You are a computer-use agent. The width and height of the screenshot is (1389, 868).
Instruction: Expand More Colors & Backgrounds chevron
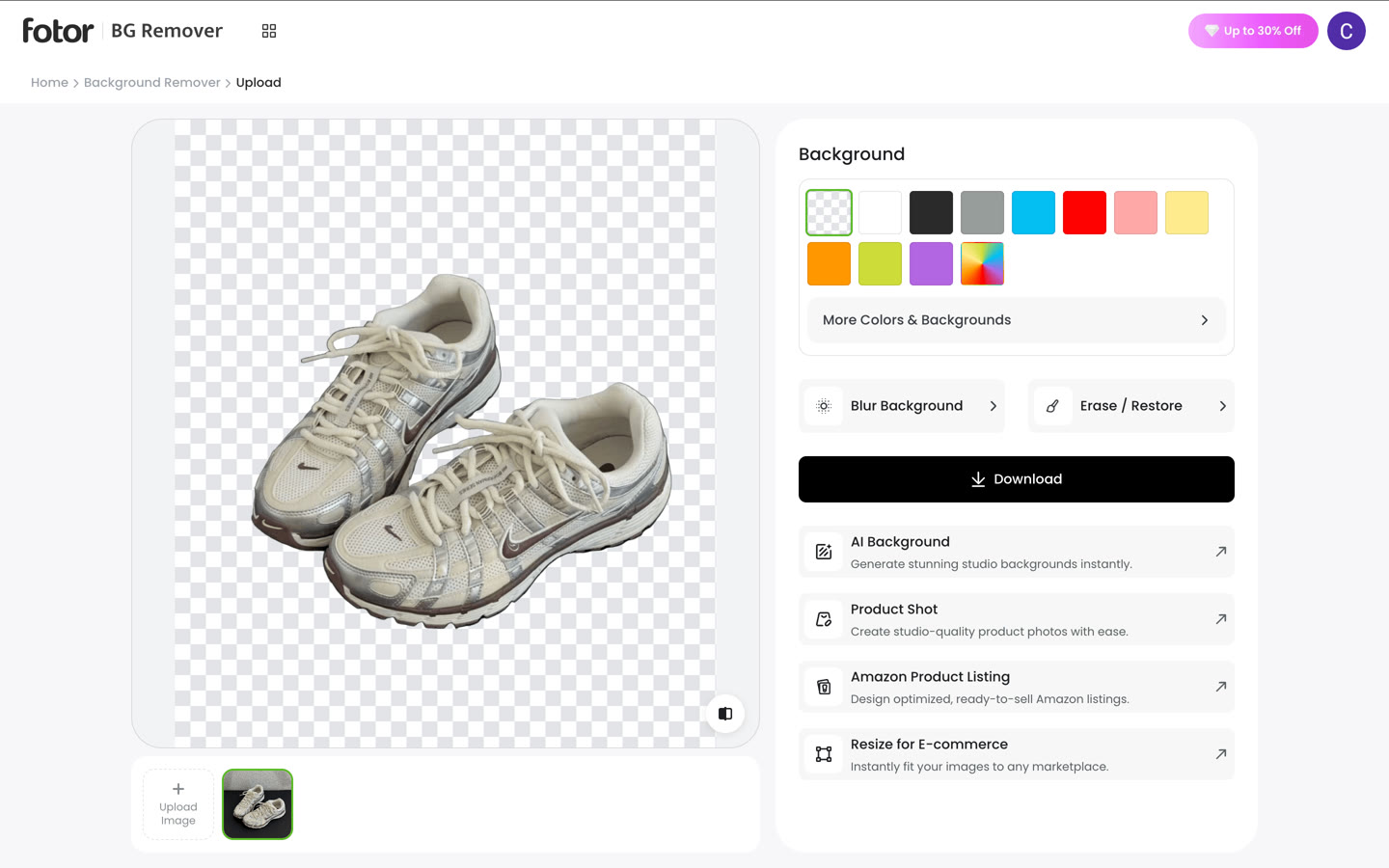click(1205, 320)
